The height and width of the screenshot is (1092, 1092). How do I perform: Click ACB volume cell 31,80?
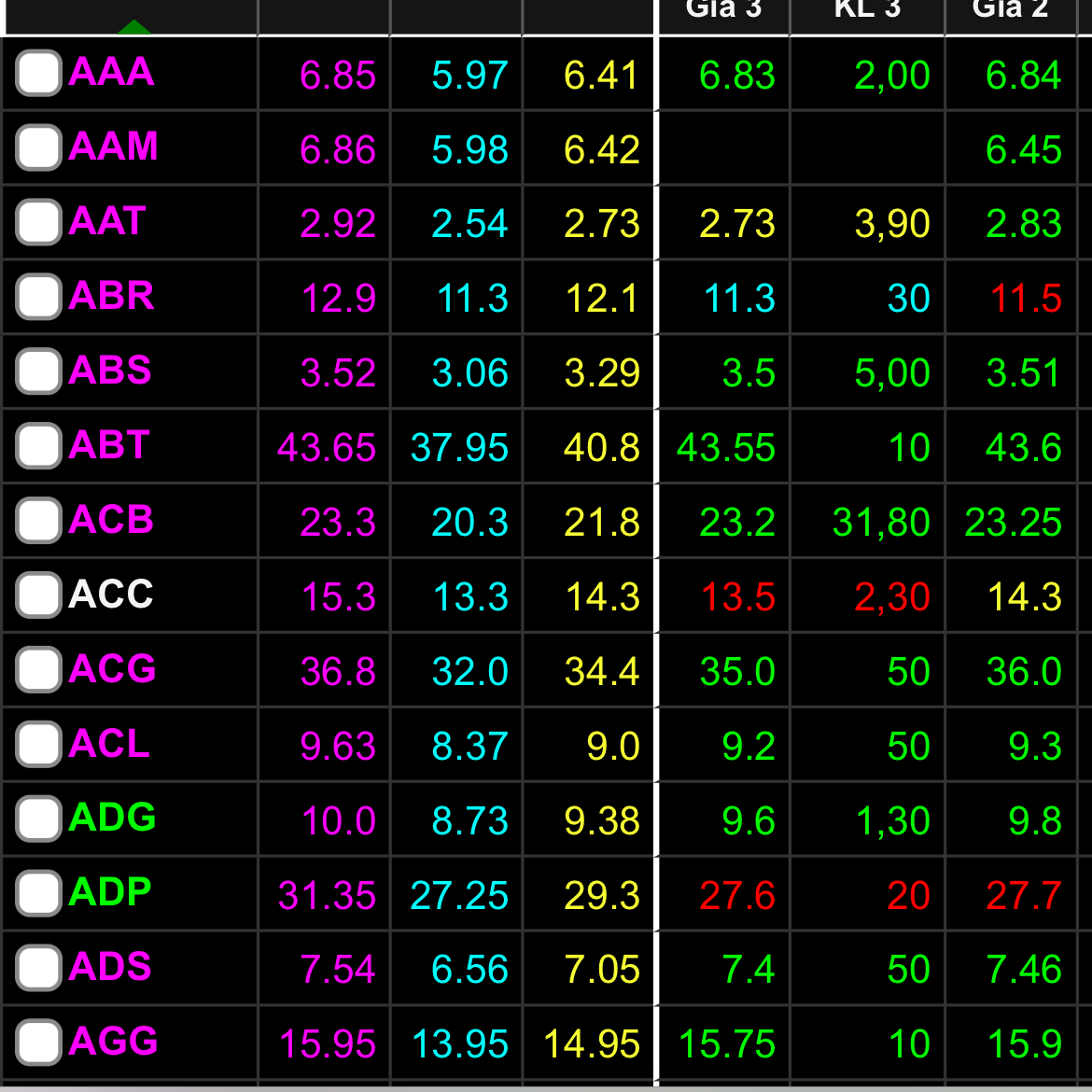coord(880,523)
